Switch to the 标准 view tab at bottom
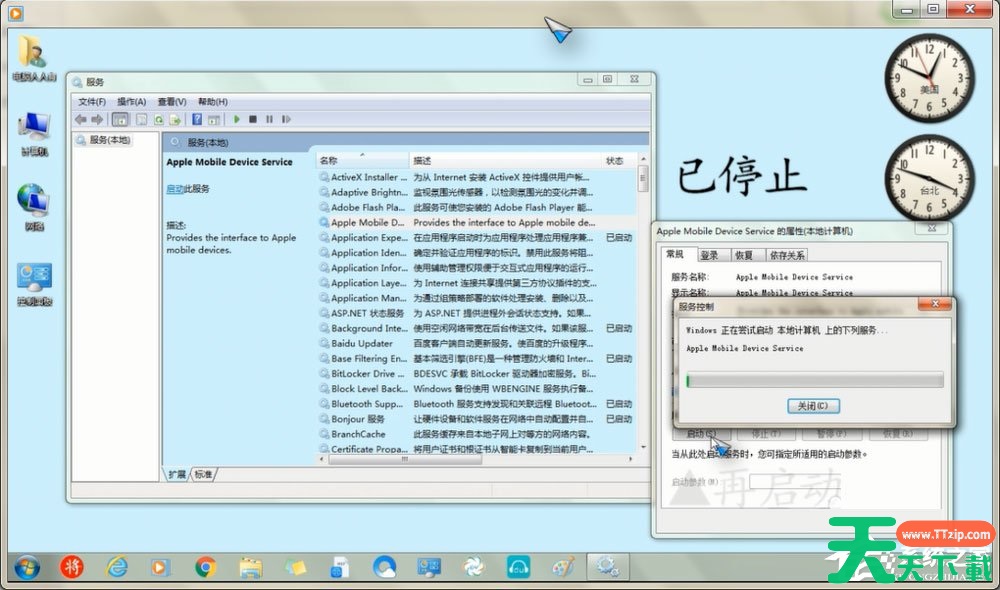Image resolution: width=1000 pixels, height=590 pixels. click(x=204, y=474)
